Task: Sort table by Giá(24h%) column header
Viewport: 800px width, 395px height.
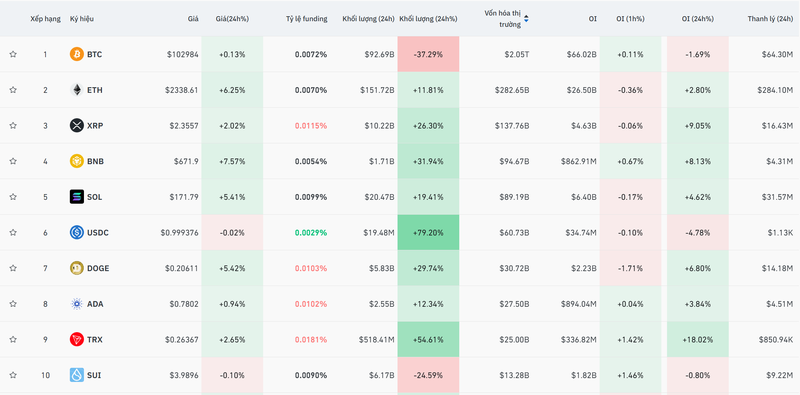Action: click(232, 19)
